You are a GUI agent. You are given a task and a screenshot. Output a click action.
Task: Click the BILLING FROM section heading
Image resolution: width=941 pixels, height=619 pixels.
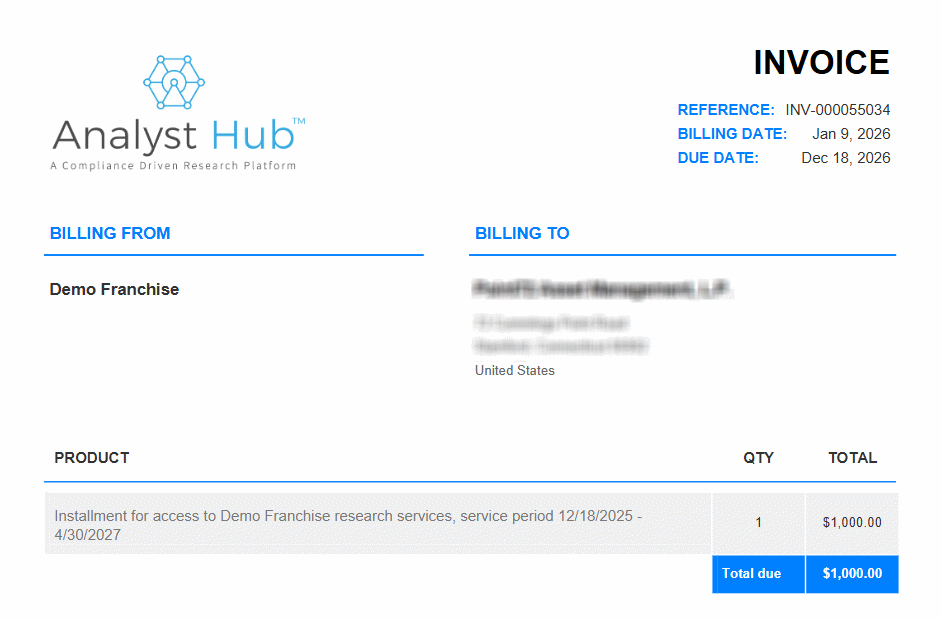[110, 233]
